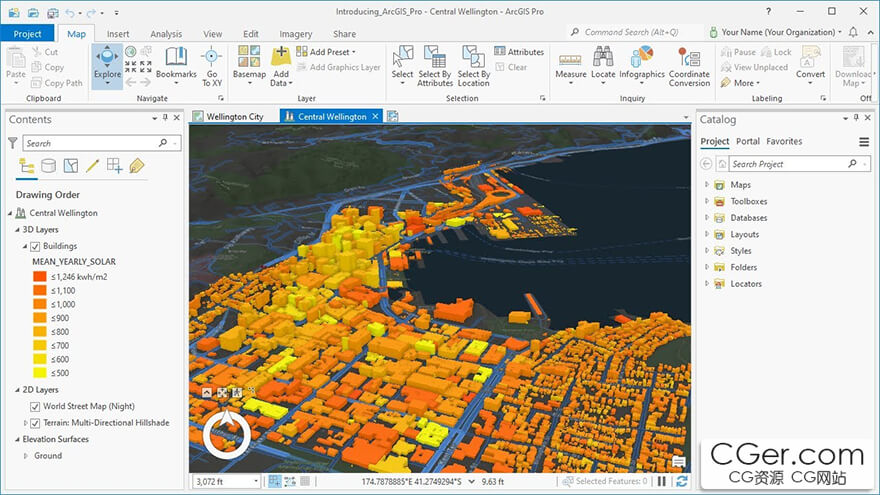Screen dimensions: 880x495
Task: Click the ≤1,246 kwh/m2 color swatch
Action: click(x=39, y=276)
